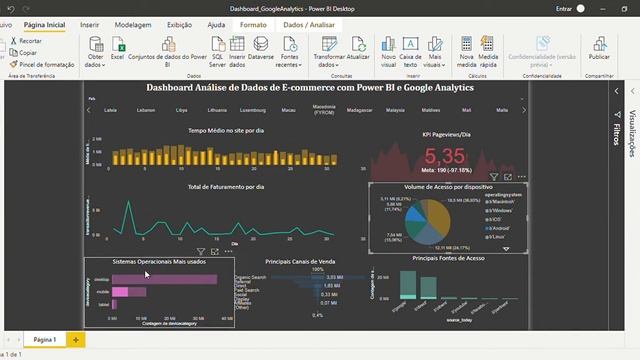Switch to Exibição ribbon tab
This screenshot has width=640, height=360.
(x=179, y=25)
